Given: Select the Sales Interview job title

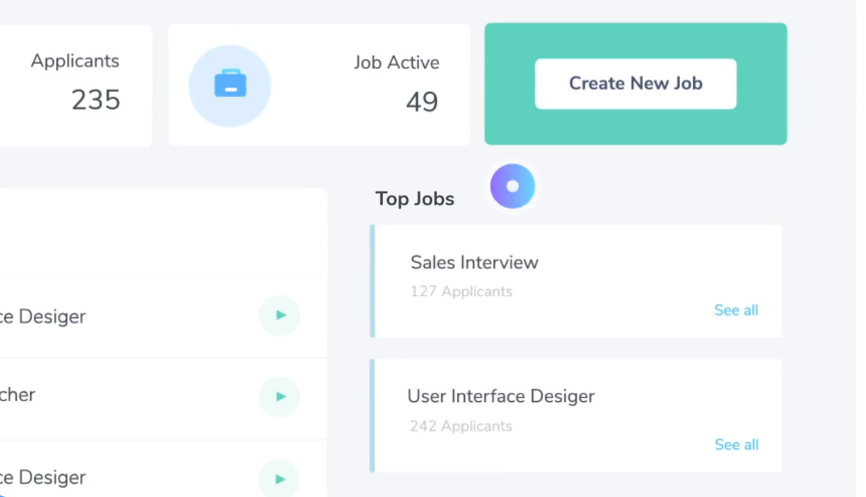Looking at the screenshot, I should [474, 262].
